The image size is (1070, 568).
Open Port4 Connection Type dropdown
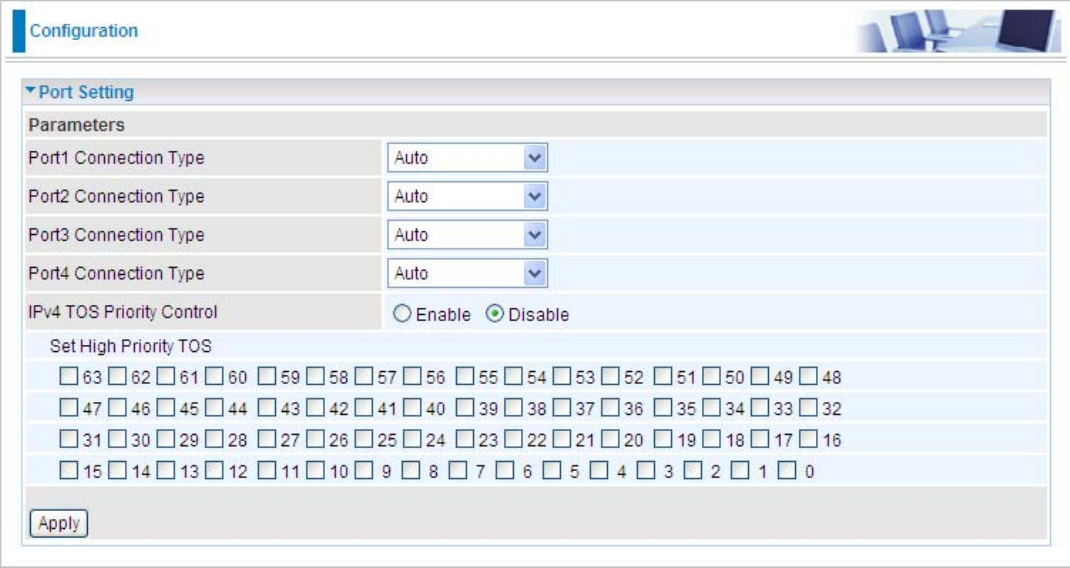[x=467, y=273]
